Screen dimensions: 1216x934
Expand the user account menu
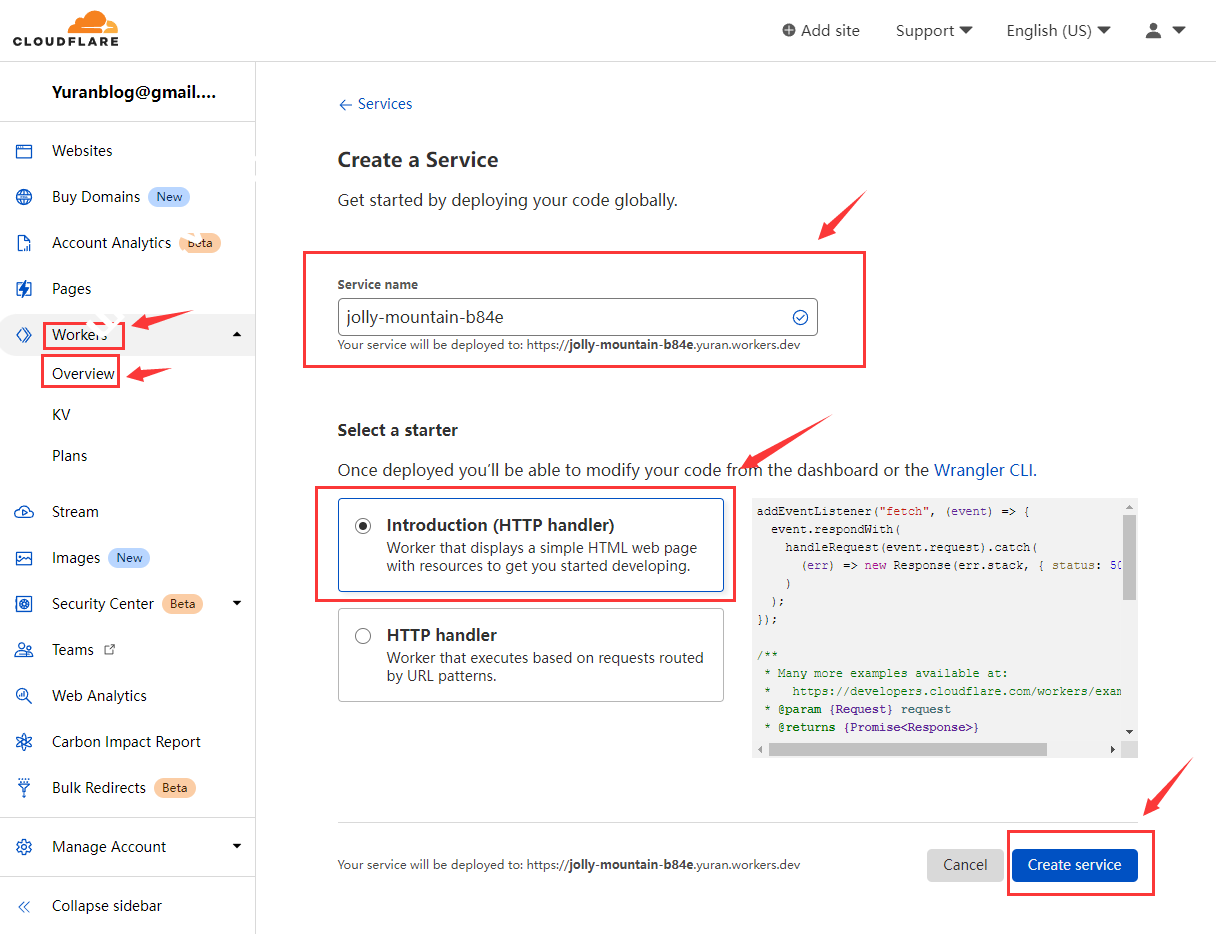[1165, 30]
